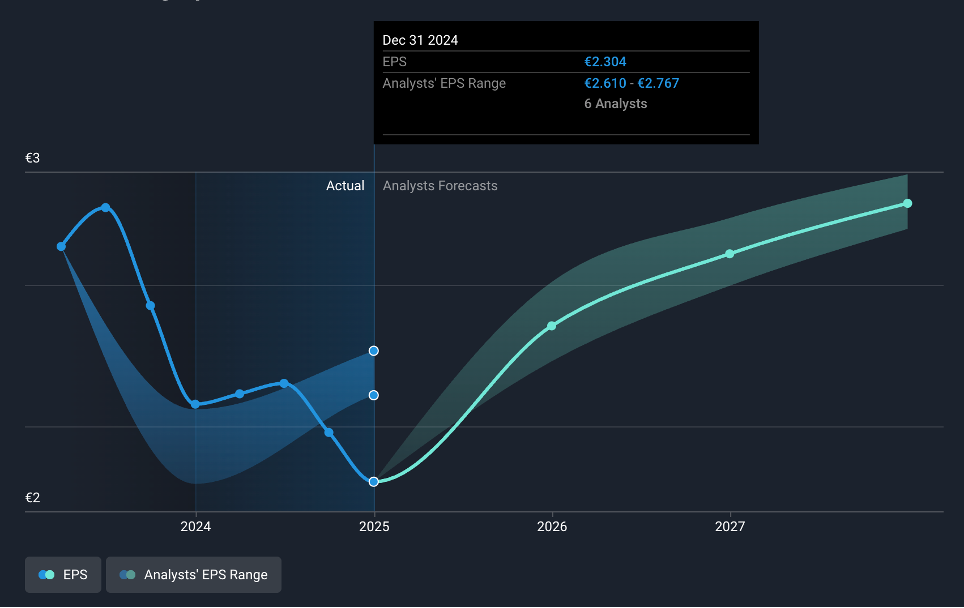Click the 2024 x-axis label
Viewport: 964px width, 608px height.
coord(195,526)
